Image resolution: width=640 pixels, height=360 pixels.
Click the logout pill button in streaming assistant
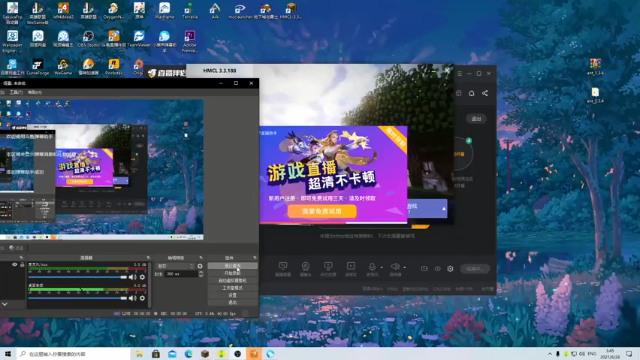[476, 119]
